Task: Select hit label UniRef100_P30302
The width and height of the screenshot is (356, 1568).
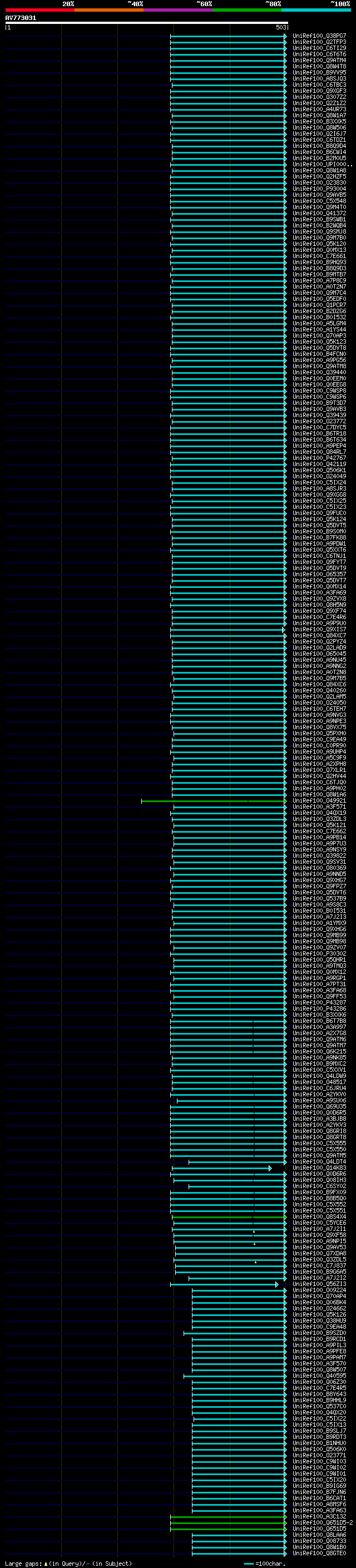Action: [x=319, y=954]
